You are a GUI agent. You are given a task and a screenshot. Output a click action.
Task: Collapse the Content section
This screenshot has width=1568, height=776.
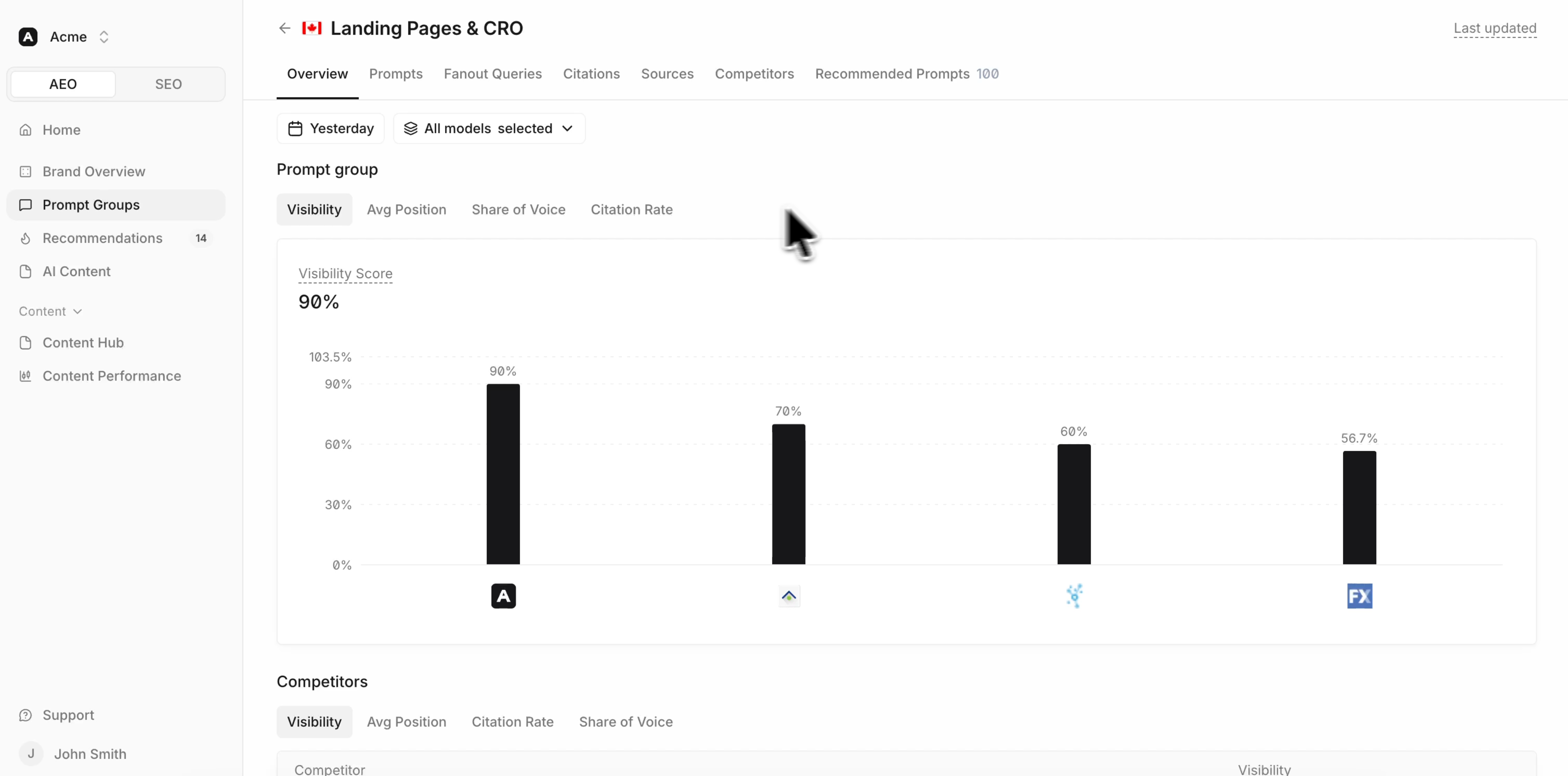pos(51,311)
